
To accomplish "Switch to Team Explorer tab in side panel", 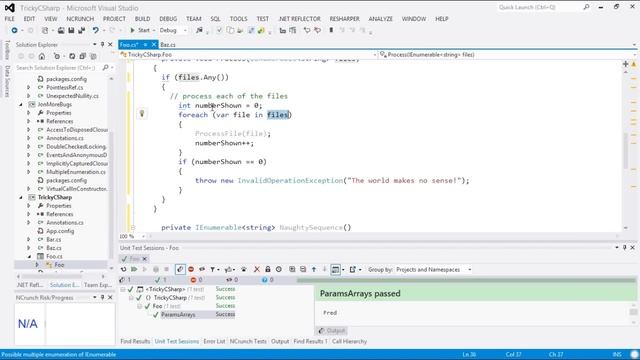I will click(x=97, y=285).
